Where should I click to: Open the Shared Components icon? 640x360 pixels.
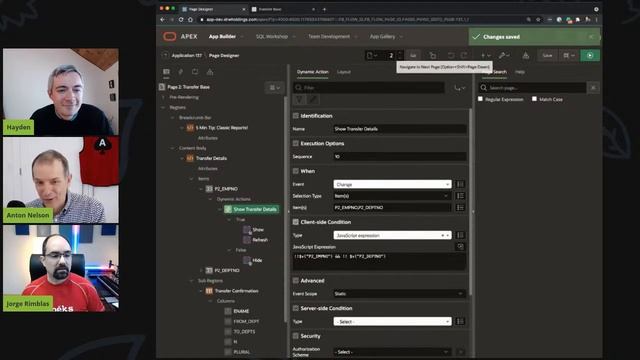(x=526, y=56)
